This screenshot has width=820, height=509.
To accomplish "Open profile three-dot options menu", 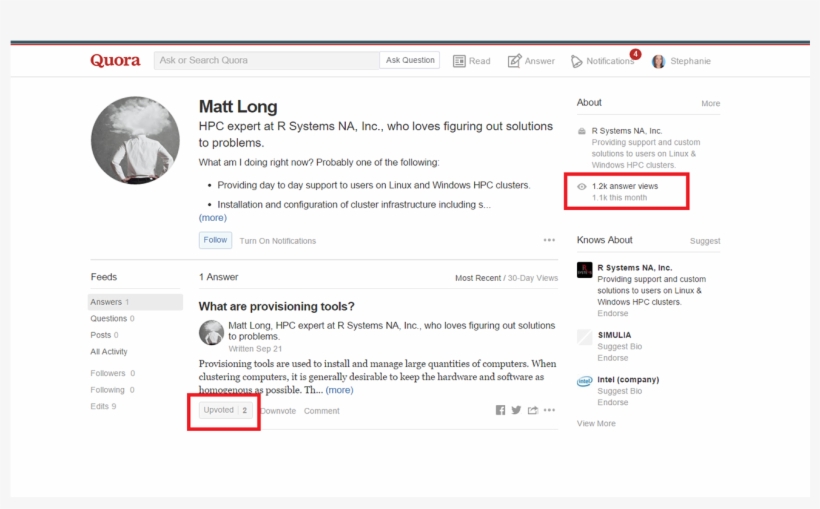I will (549, 240).
